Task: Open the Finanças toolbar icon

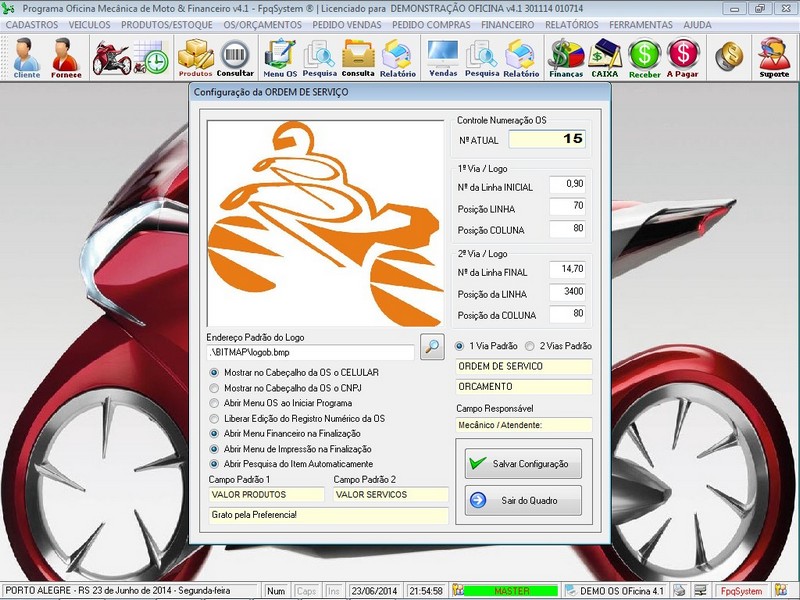Action: (565, 57)
